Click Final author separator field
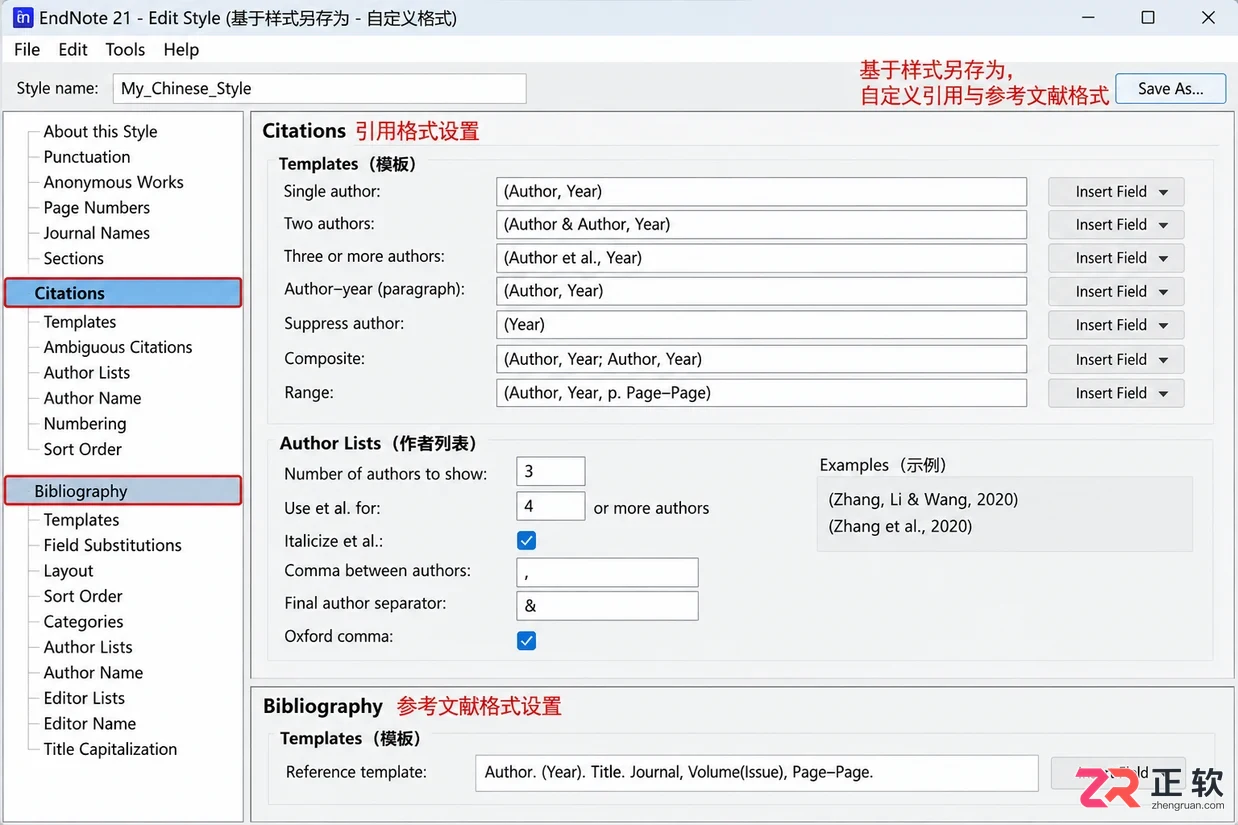1238x825 pixels. click(x=607, y=605)
